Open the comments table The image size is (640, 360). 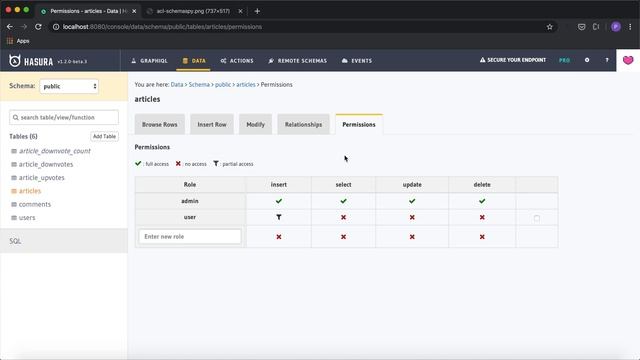pyautogui.click(x=35, y=204)
